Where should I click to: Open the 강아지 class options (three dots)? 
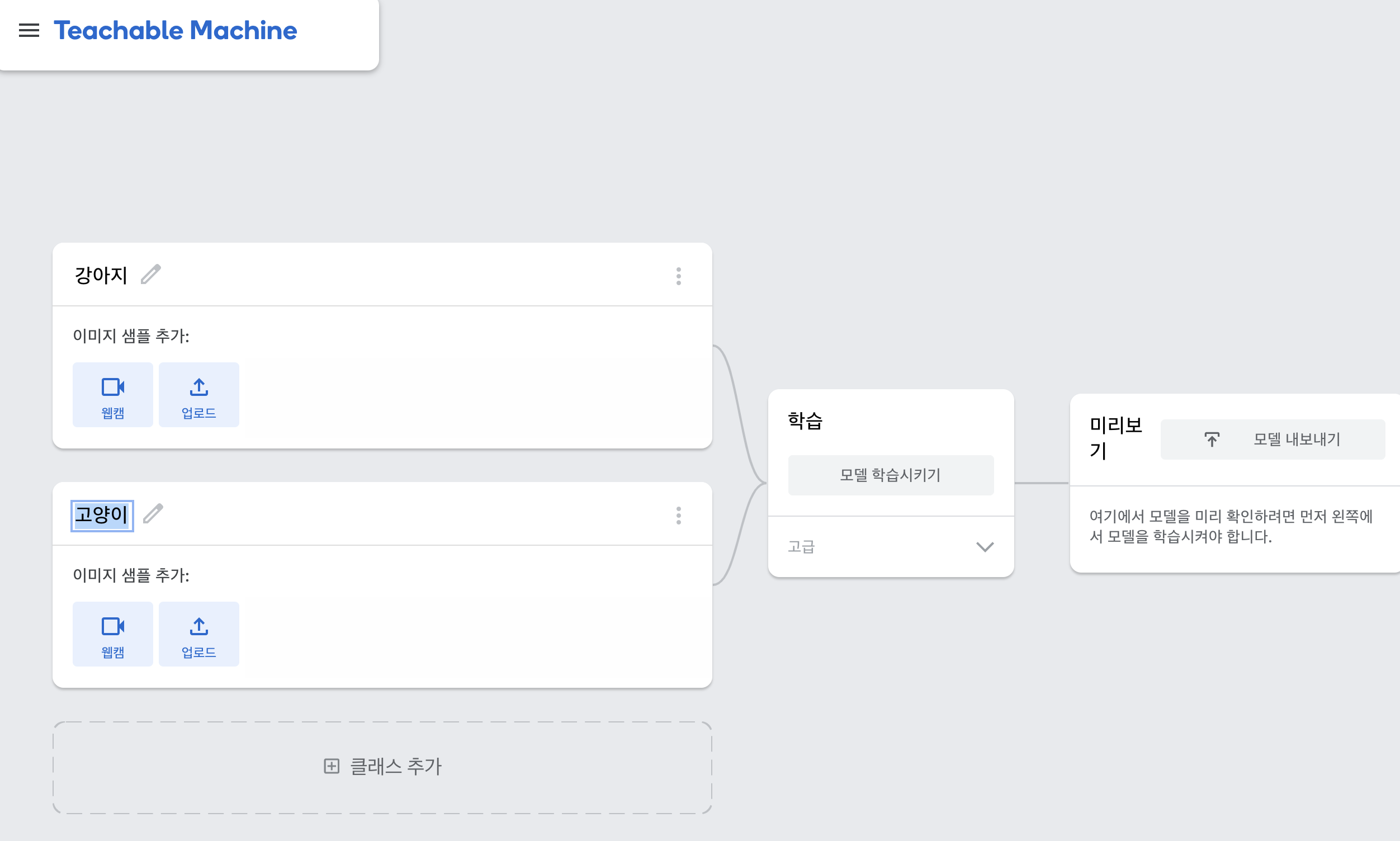pyautogui.click(x=678, y=276)
